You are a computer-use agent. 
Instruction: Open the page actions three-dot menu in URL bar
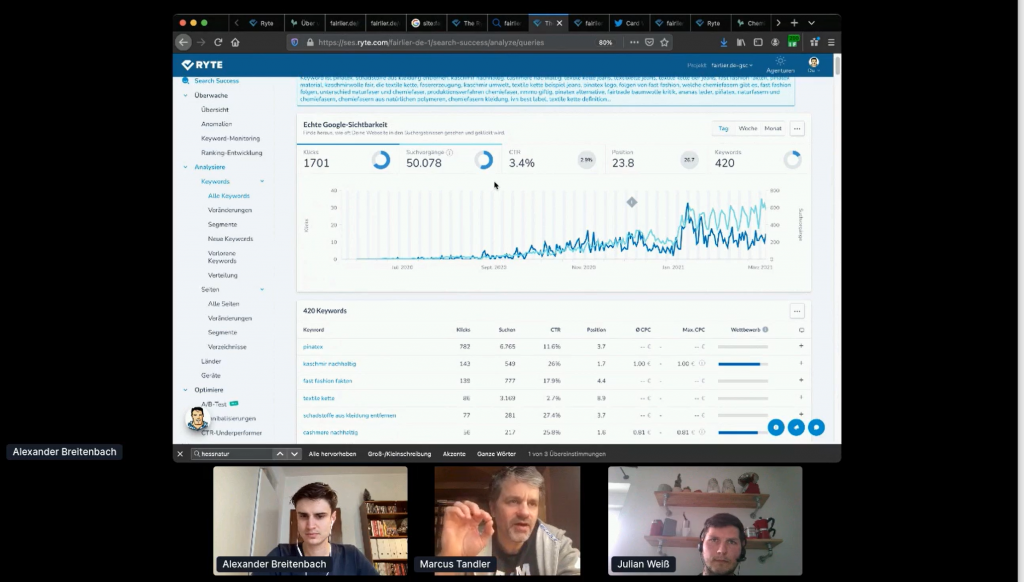(634, 42)
